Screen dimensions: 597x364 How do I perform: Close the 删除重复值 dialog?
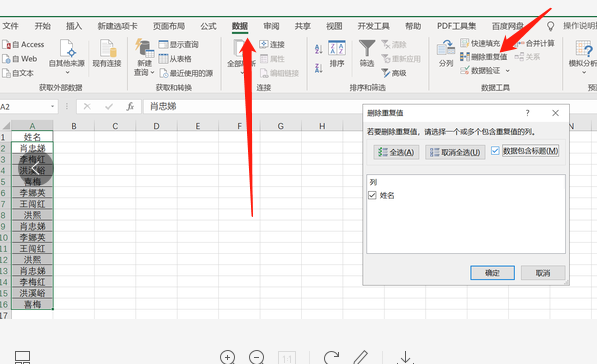(555, 113)
